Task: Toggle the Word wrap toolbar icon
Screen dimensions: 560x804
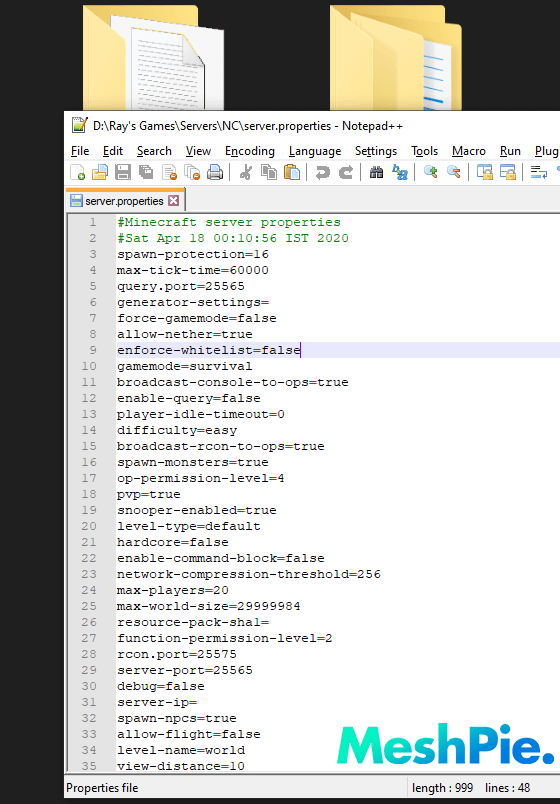Action: click(538, 172)
